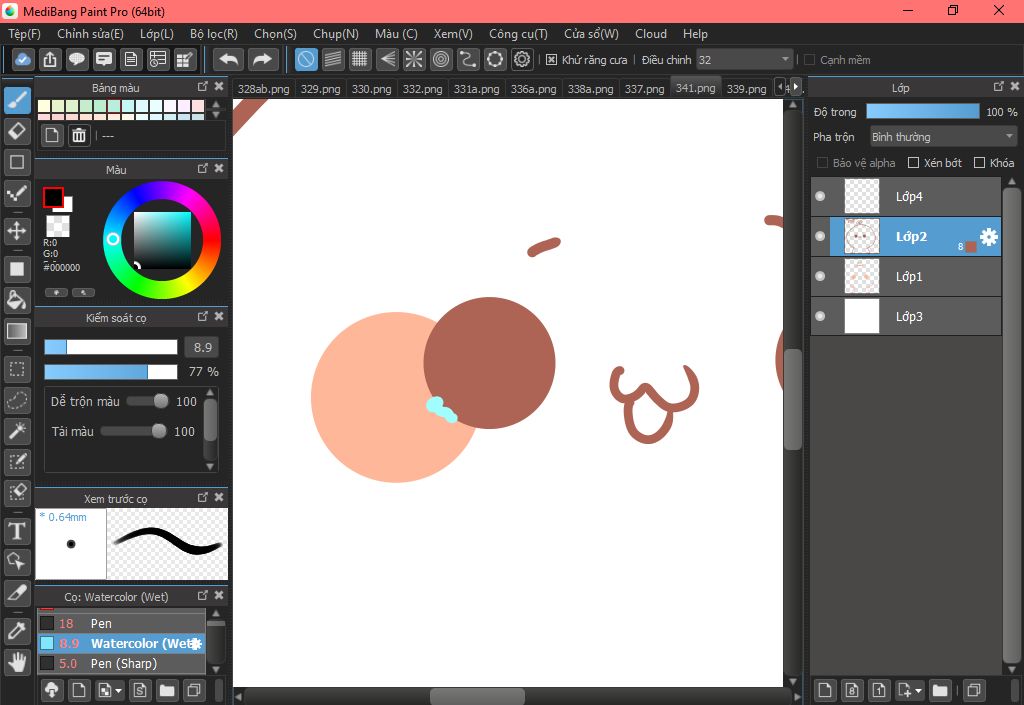Open Pha trộn blend mode dropdown
The image size is (1024, 705).
click(x=943, y=136)
